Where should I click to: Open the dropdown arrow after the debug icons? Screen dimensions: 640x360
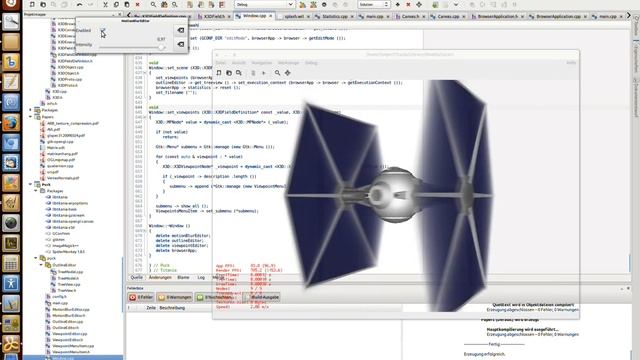pyautogui.click(x=456, y=4)
